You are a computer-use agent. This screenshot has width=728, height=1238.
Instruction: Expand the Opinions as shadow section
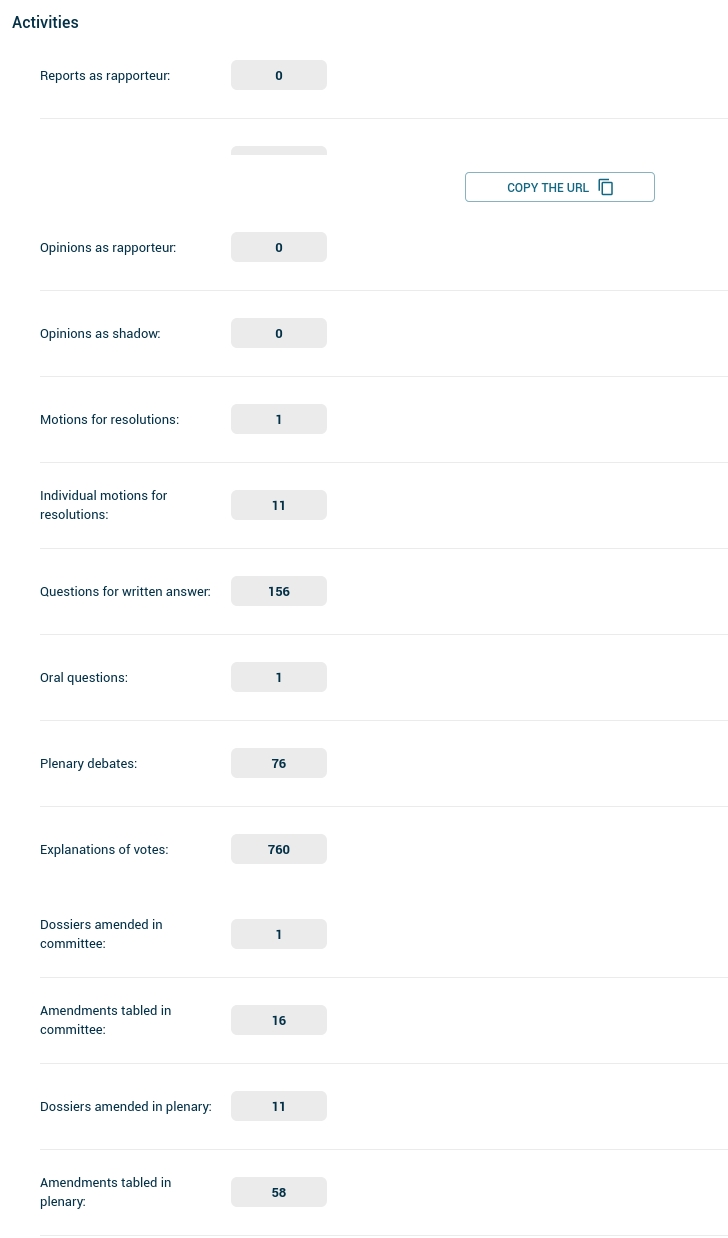coord(279,333)
